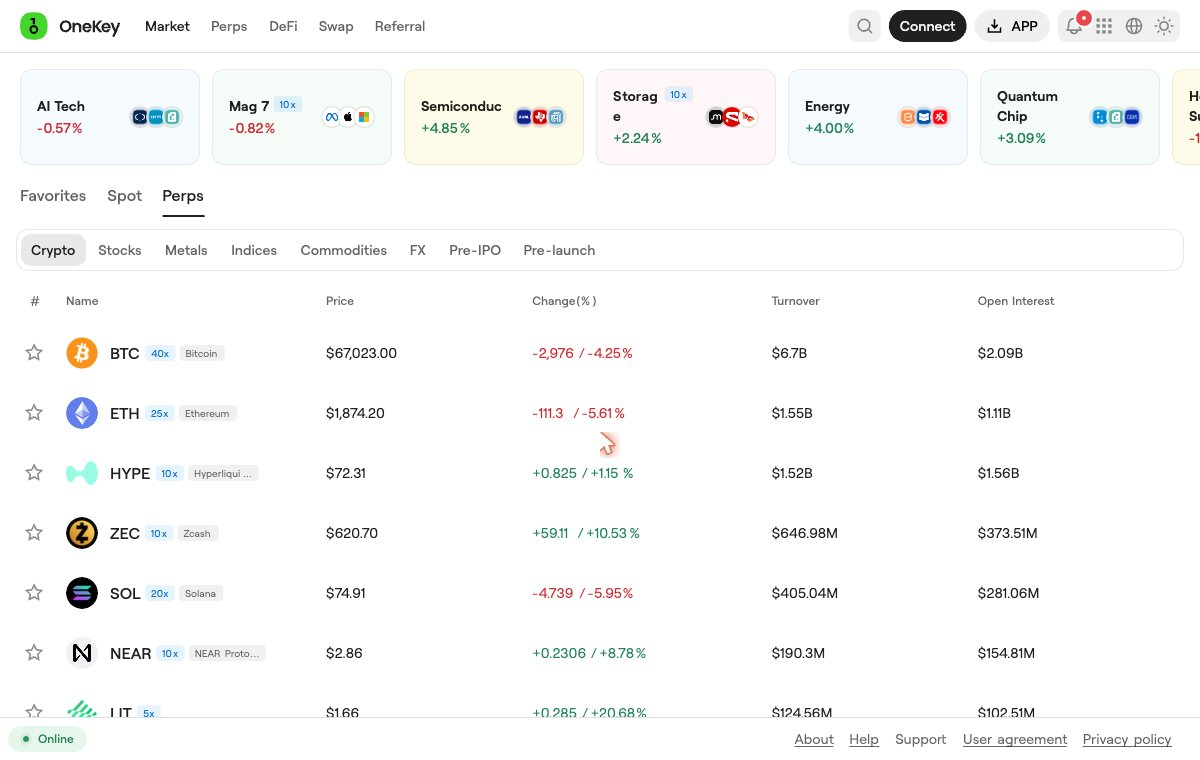Open the Storage sector card
1200x760 pixels.
pyautogui.click(x=686, y=117)
